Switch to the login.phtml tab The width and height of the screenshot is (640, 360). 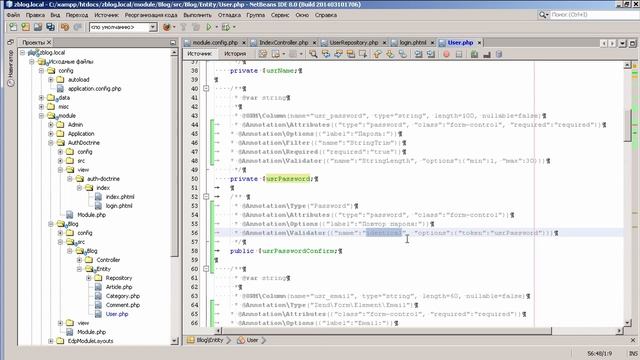pos(413,42)
